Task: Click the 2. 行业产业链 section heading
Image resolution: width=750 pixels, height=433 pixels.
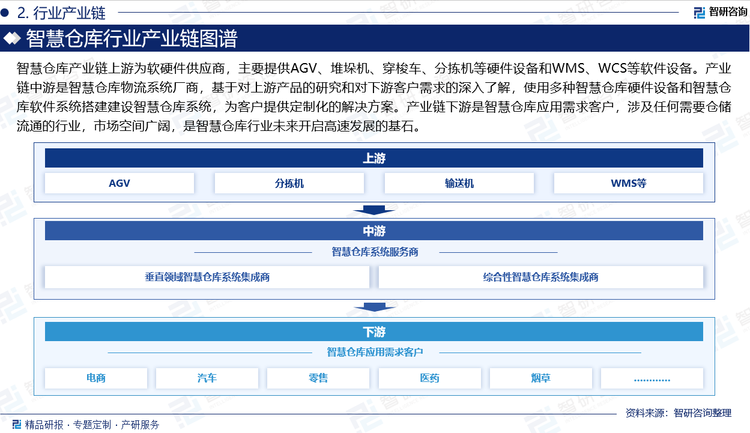Action: click(x=61, y=13)
